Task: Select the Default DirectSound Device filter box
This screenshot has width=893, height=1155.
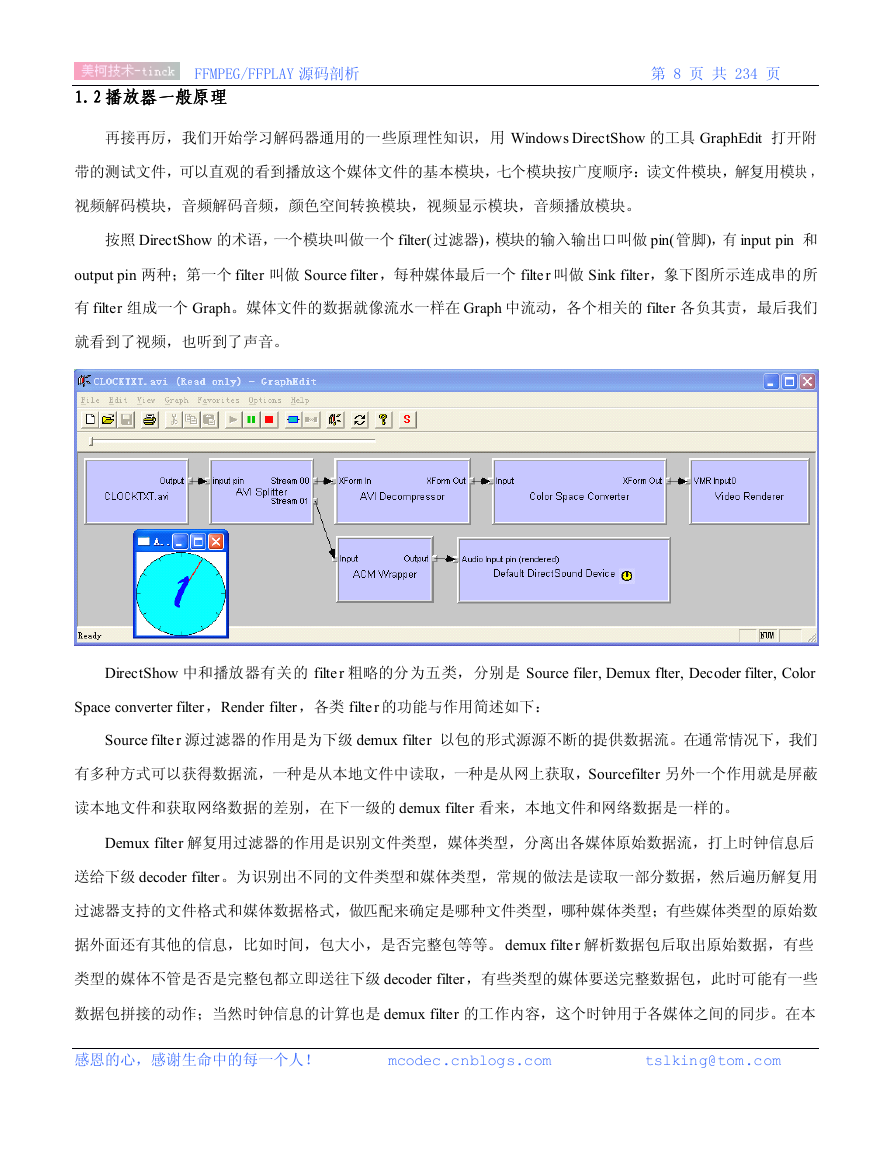Action: (x=564, y=569)
